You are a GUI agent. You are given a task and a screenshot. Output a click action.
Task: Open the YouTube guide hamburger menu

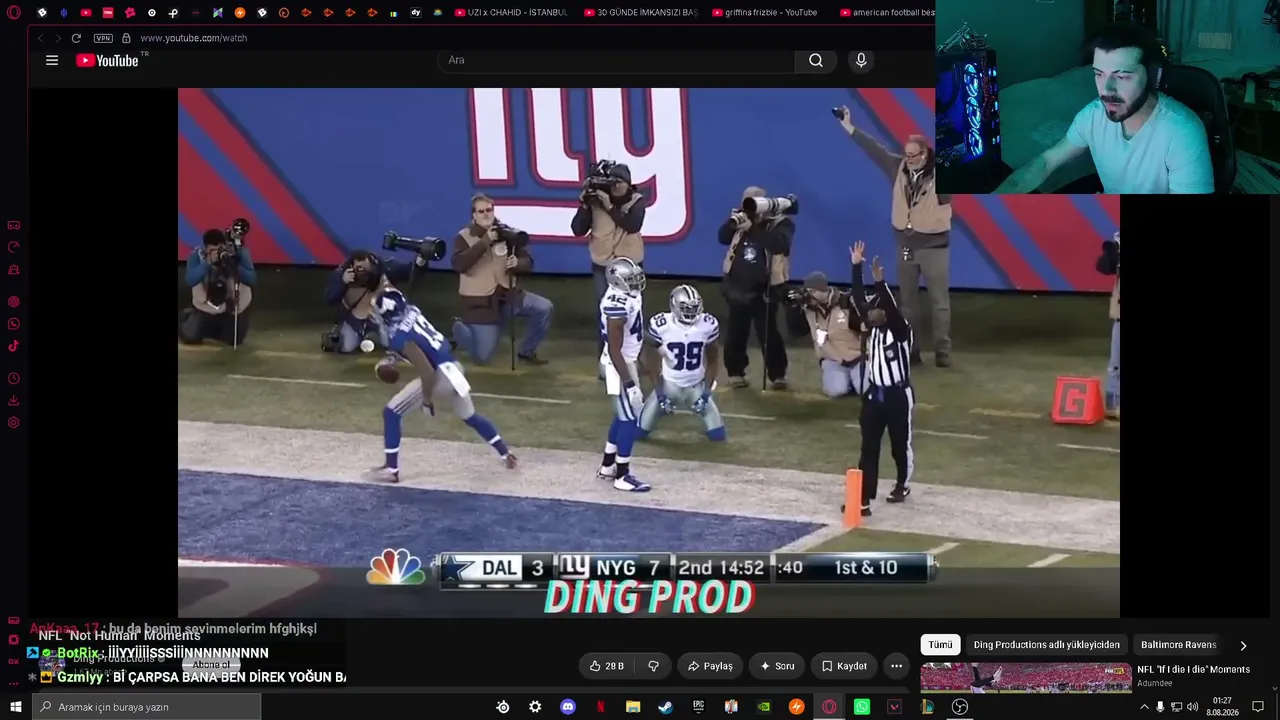52,60
